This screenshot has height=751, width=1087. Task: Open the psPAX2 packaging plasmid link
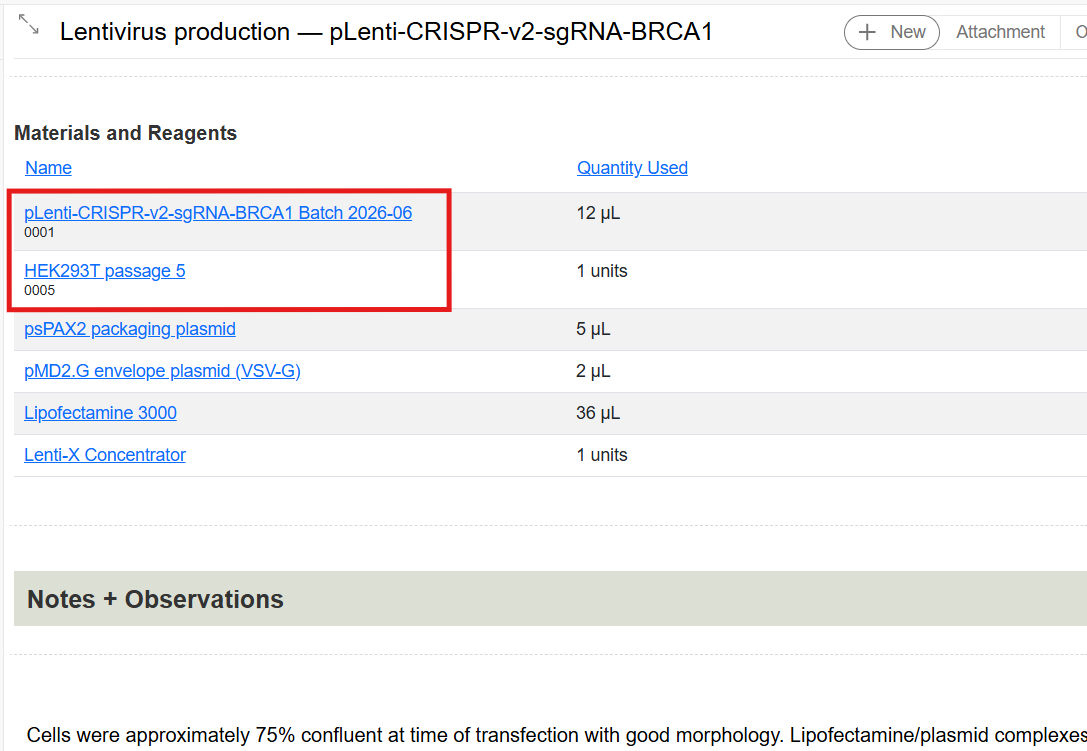pos(130,329)
